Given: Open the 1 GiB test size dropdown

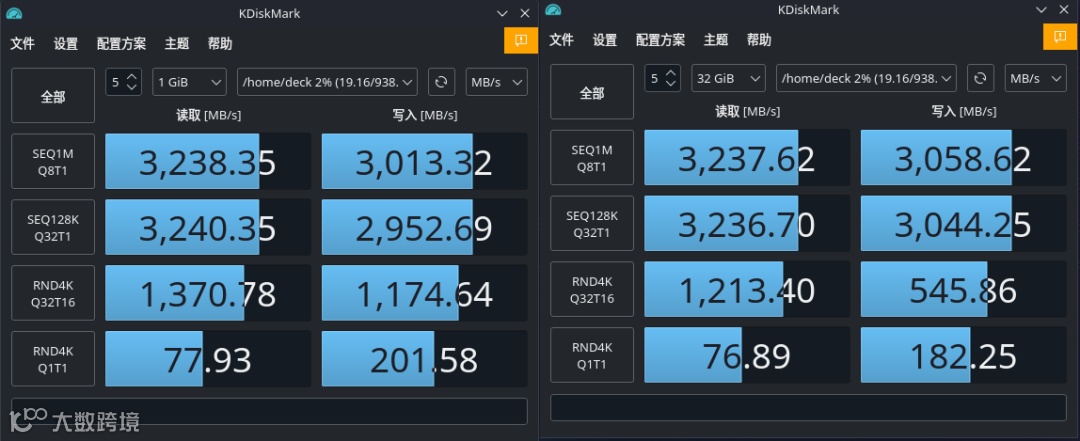Looking at the screenshot, I should pyautogui.click(x=189, y=82).
